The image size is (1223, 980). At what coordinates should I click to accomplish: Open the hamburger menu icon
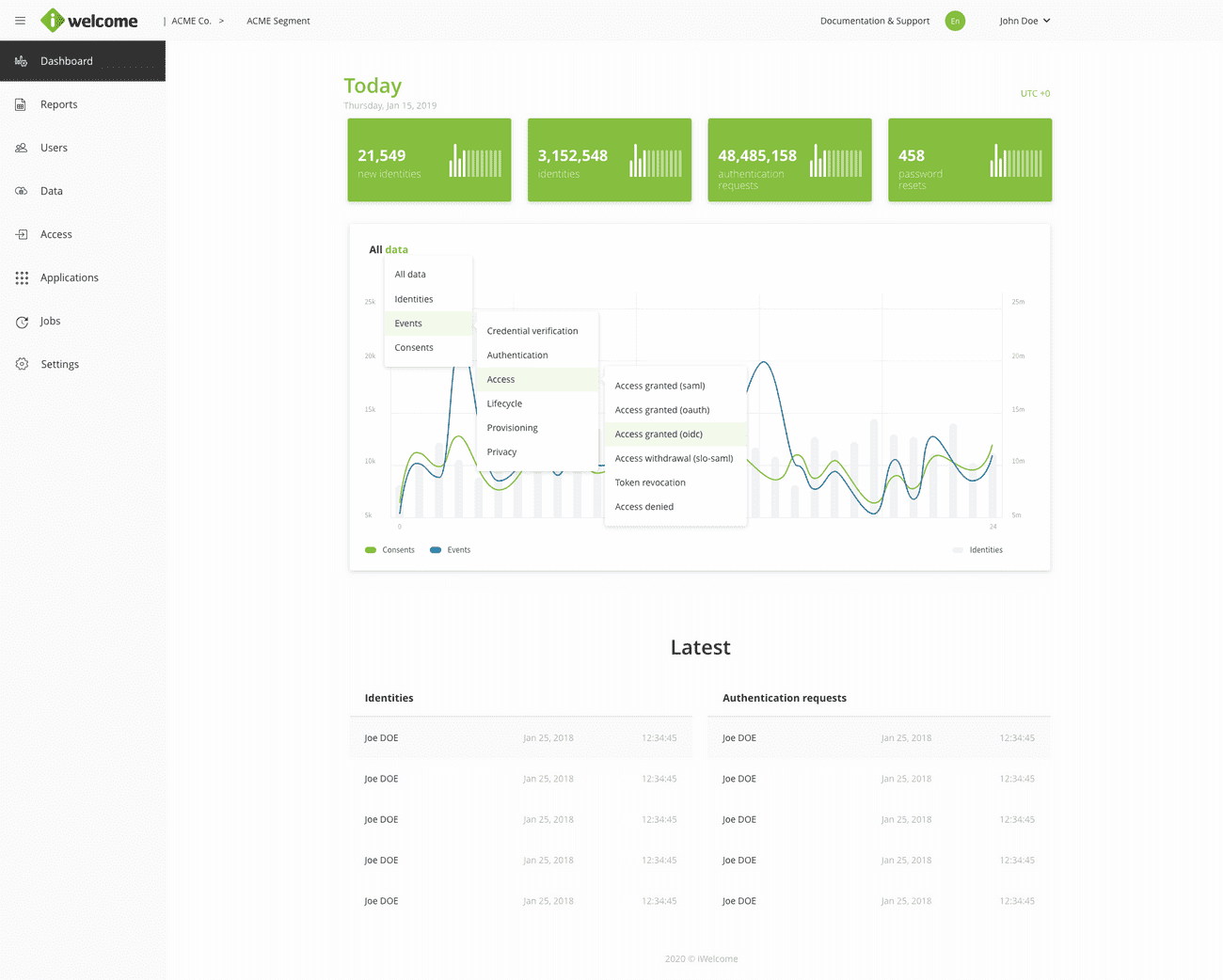(x=20, y=21)
